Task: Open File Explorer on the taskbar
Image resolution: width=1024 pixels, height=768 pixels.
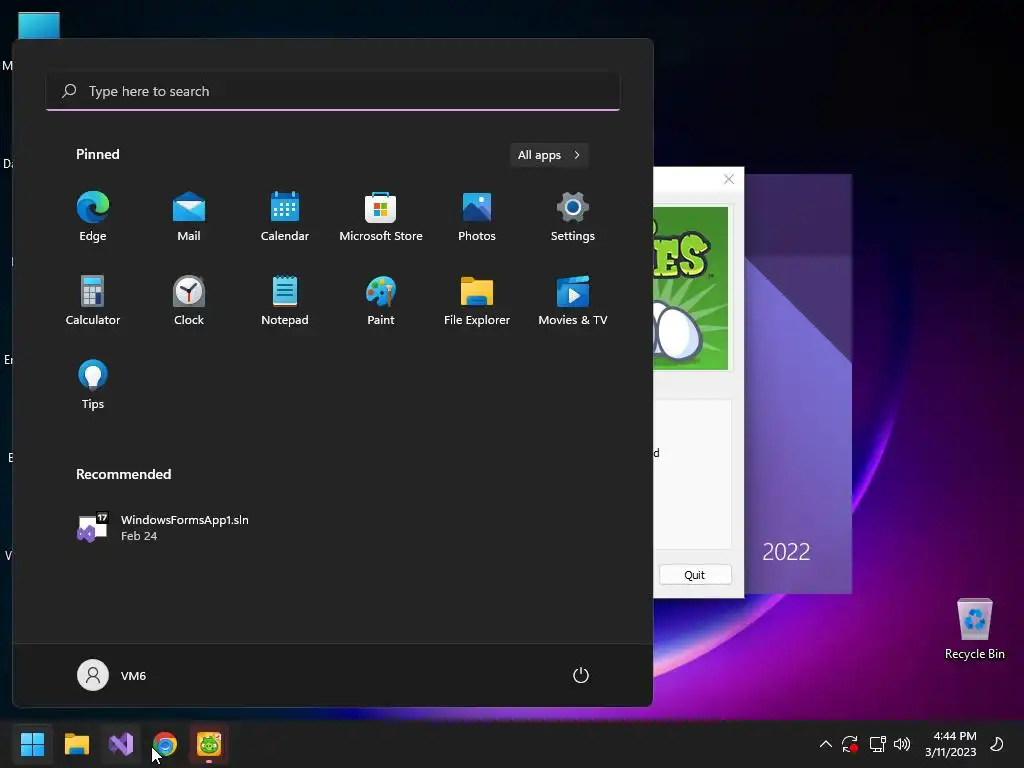Action: [x=76, y=744]
